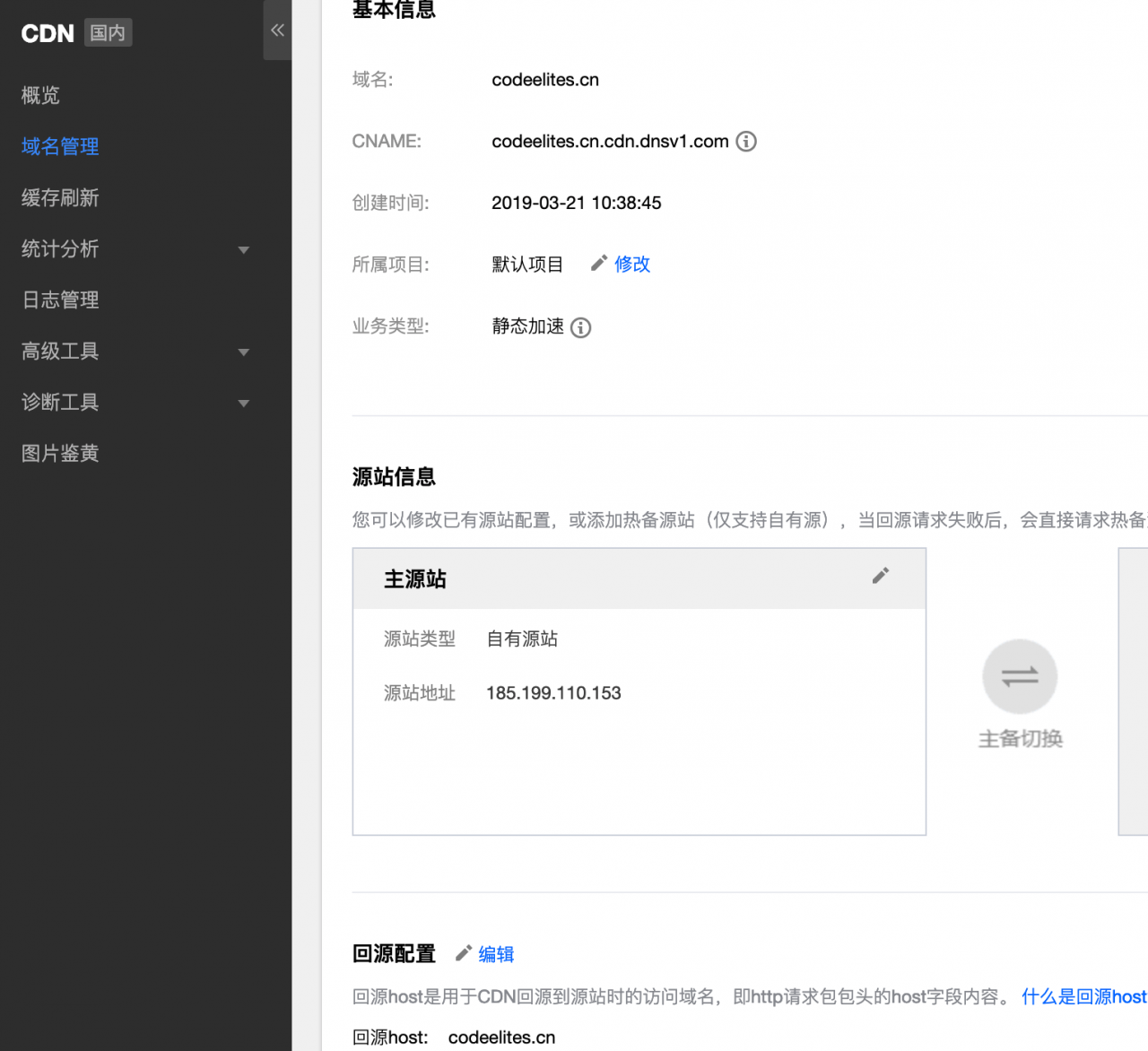Click the pencil icon beside 编辑
The image size is (1148, 1051).
463,953
